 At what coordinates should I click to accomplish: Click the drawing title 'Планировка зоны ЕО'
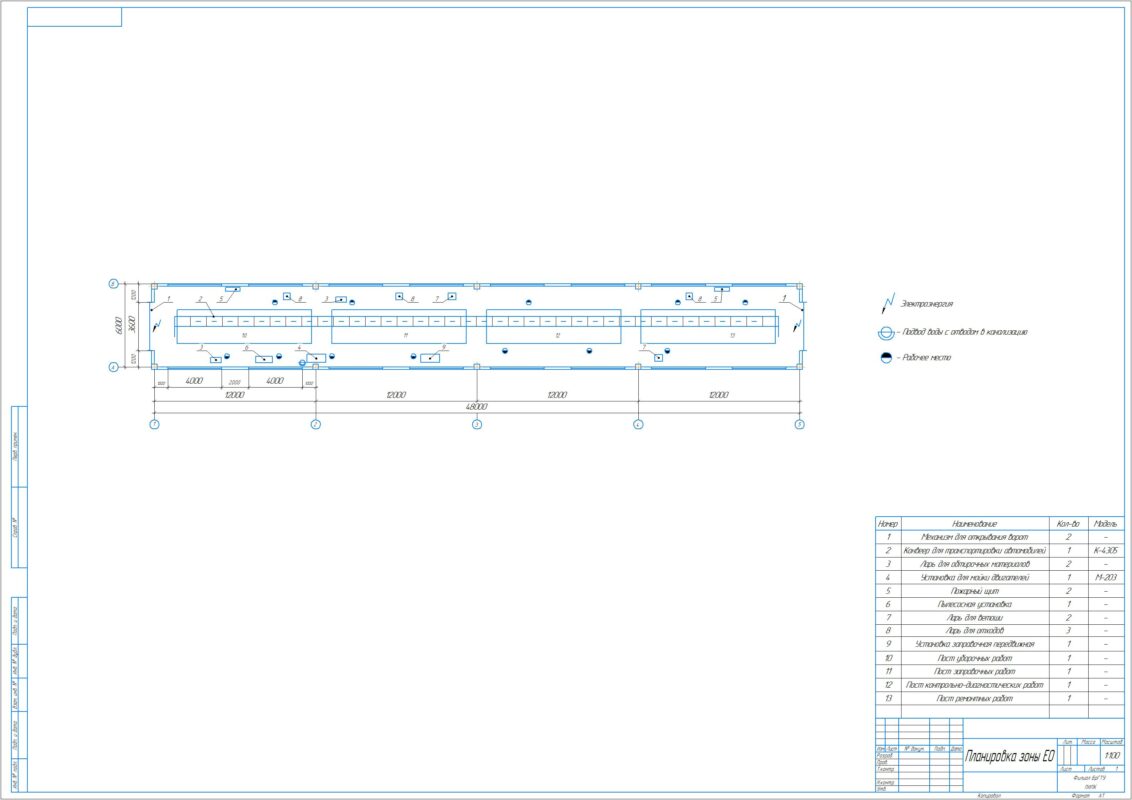point(1009,756)
